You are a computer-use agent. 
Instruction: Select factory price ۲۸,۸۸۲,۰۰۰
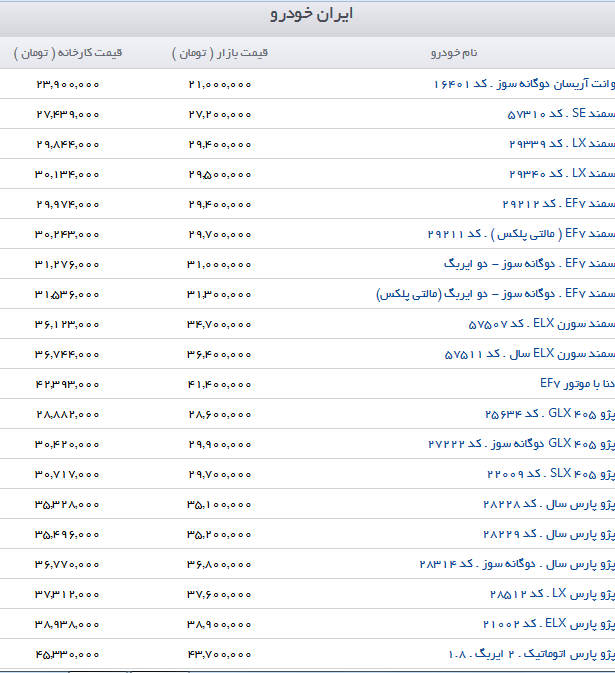(68, 415)
